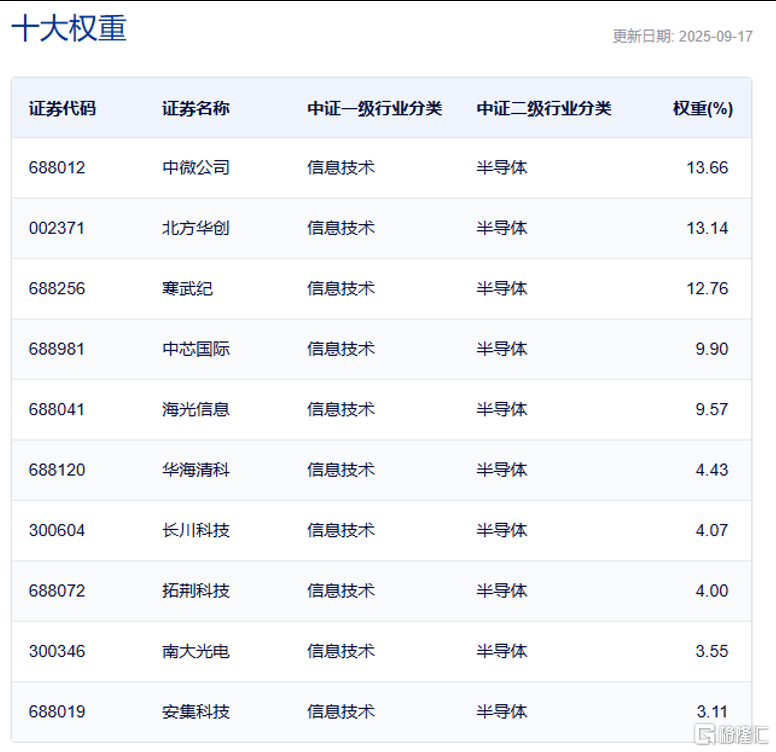Select the name 拓荆科技
Viewport: 776px width, 752px height.
pos(196,591)
